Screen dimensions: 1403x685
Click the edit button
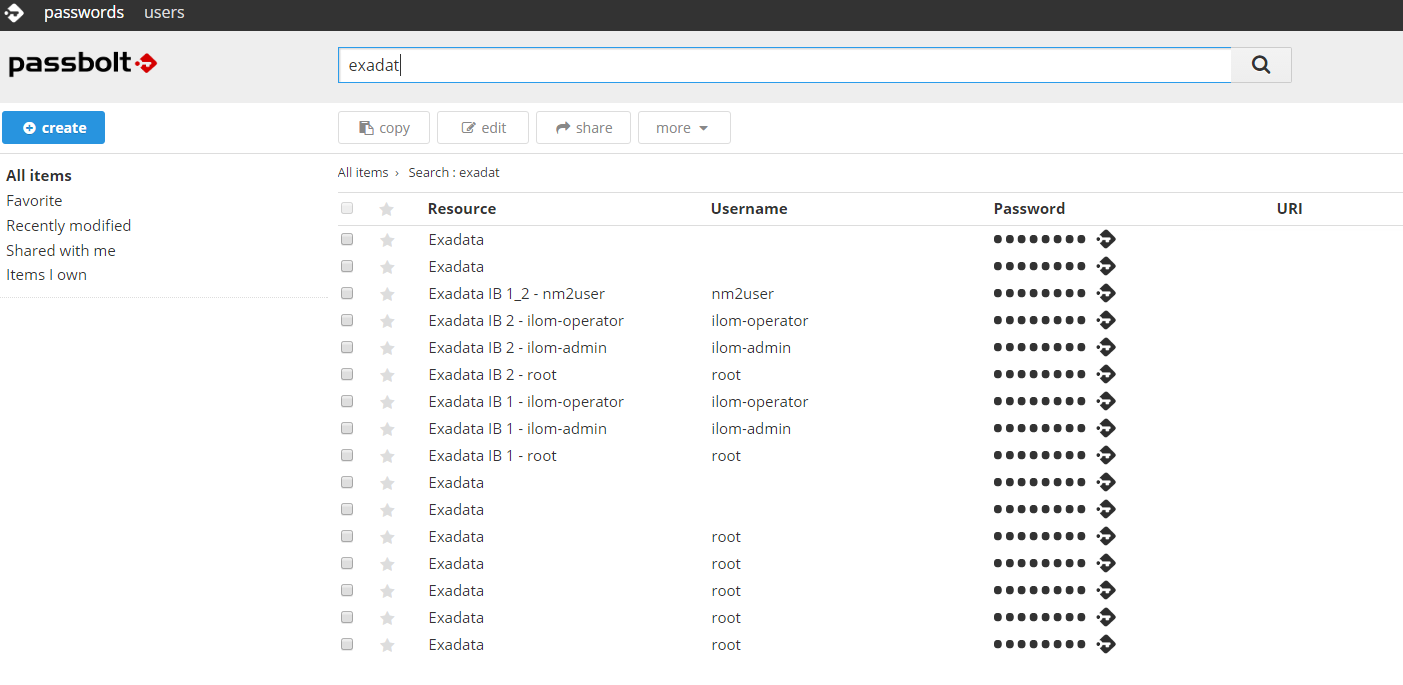[483, 128]
